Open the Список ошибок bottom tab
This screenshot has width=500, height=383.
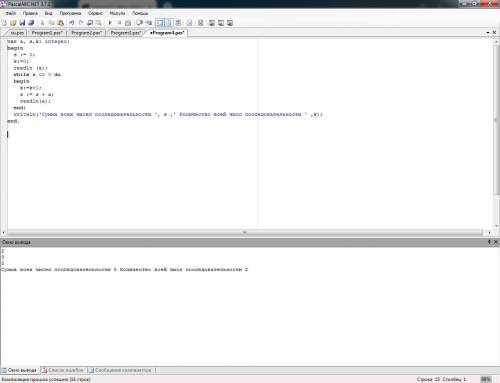tap(63, 370)
